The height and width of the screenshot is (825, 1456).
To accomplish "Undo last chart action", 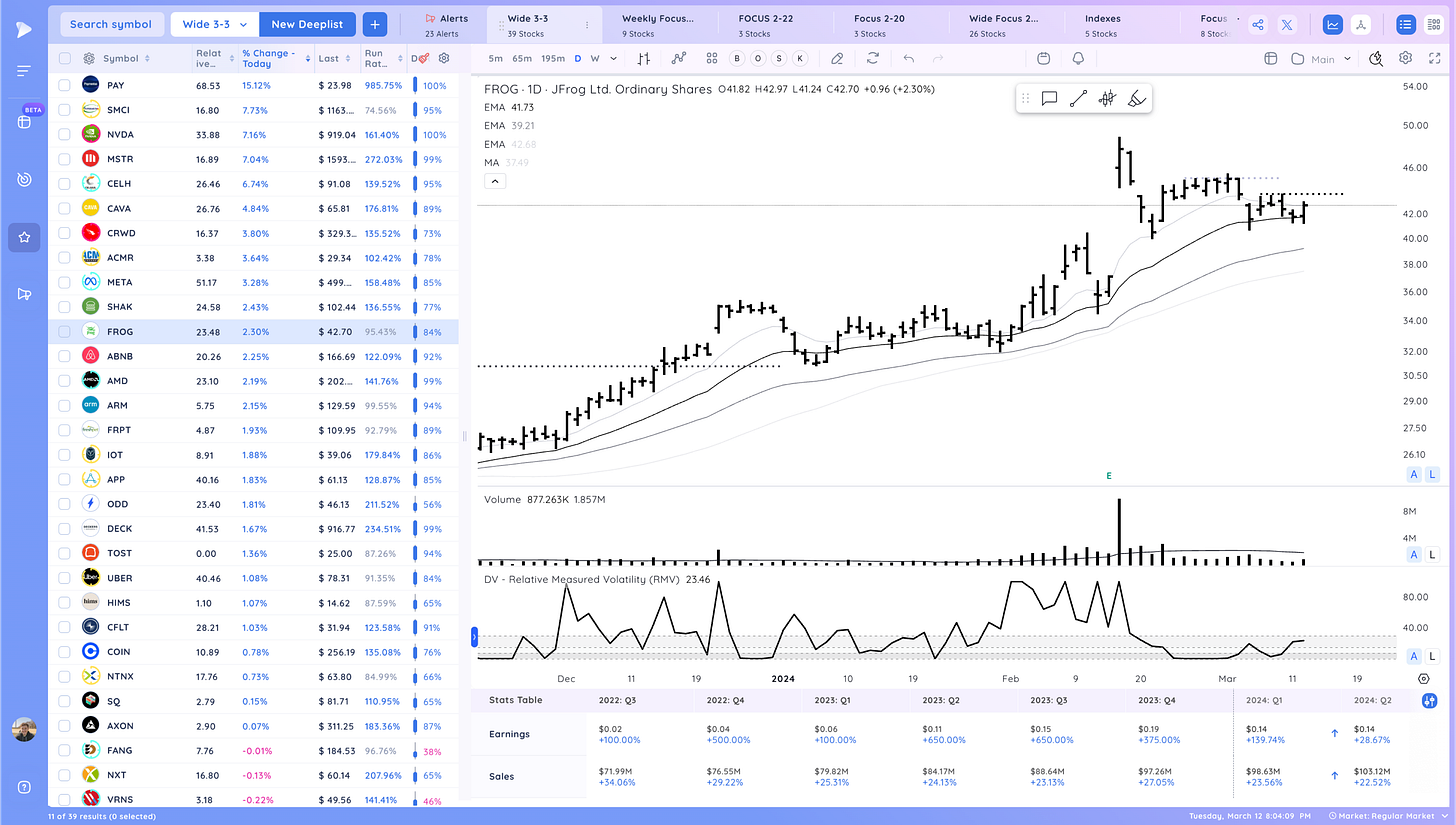I will (x=908, y=58).
